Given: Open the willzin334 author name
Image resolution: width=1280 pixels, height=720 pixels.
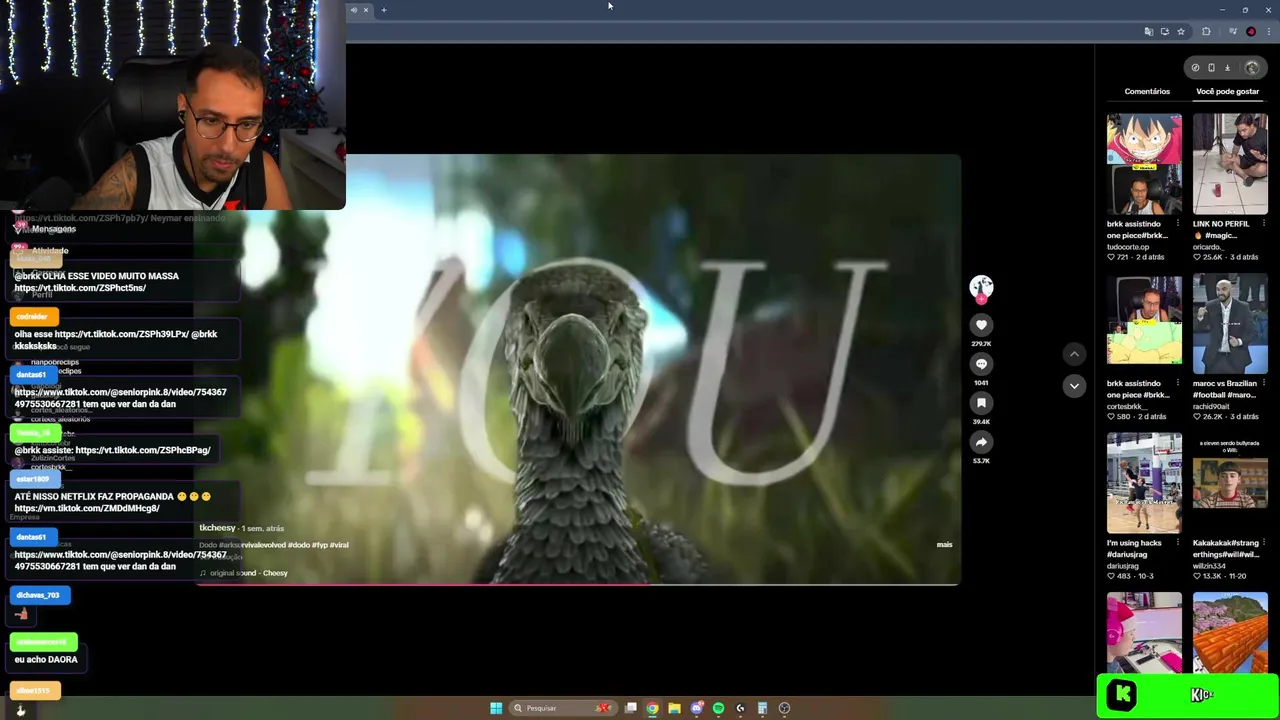Looking at the screenshot, I should [1210, 566].
